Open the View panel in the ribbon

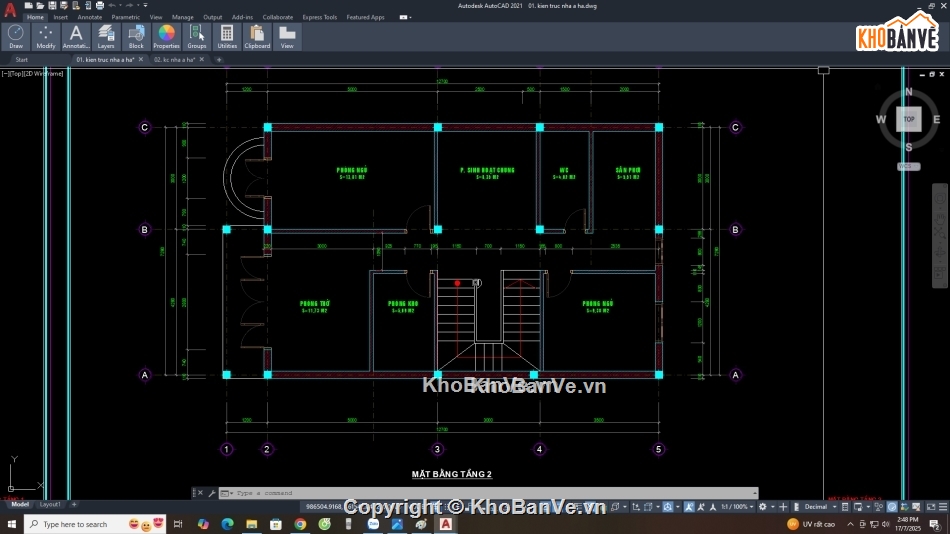287,37
